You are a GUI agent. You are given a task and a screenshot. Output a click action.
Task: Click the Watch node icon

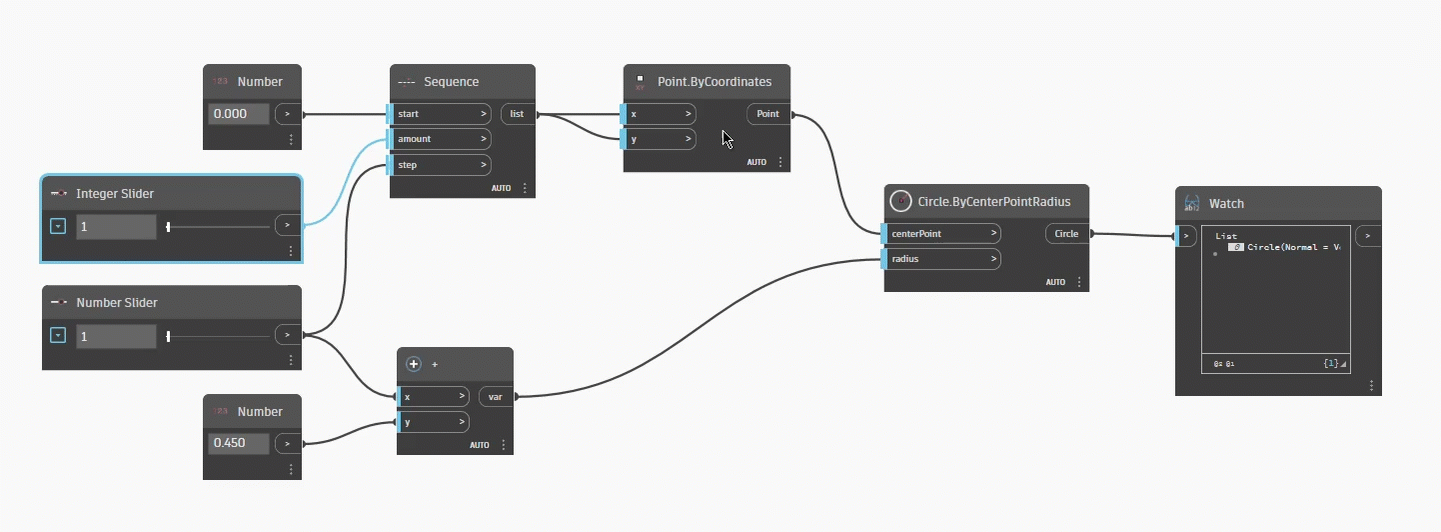click(x=1191, y=203)
